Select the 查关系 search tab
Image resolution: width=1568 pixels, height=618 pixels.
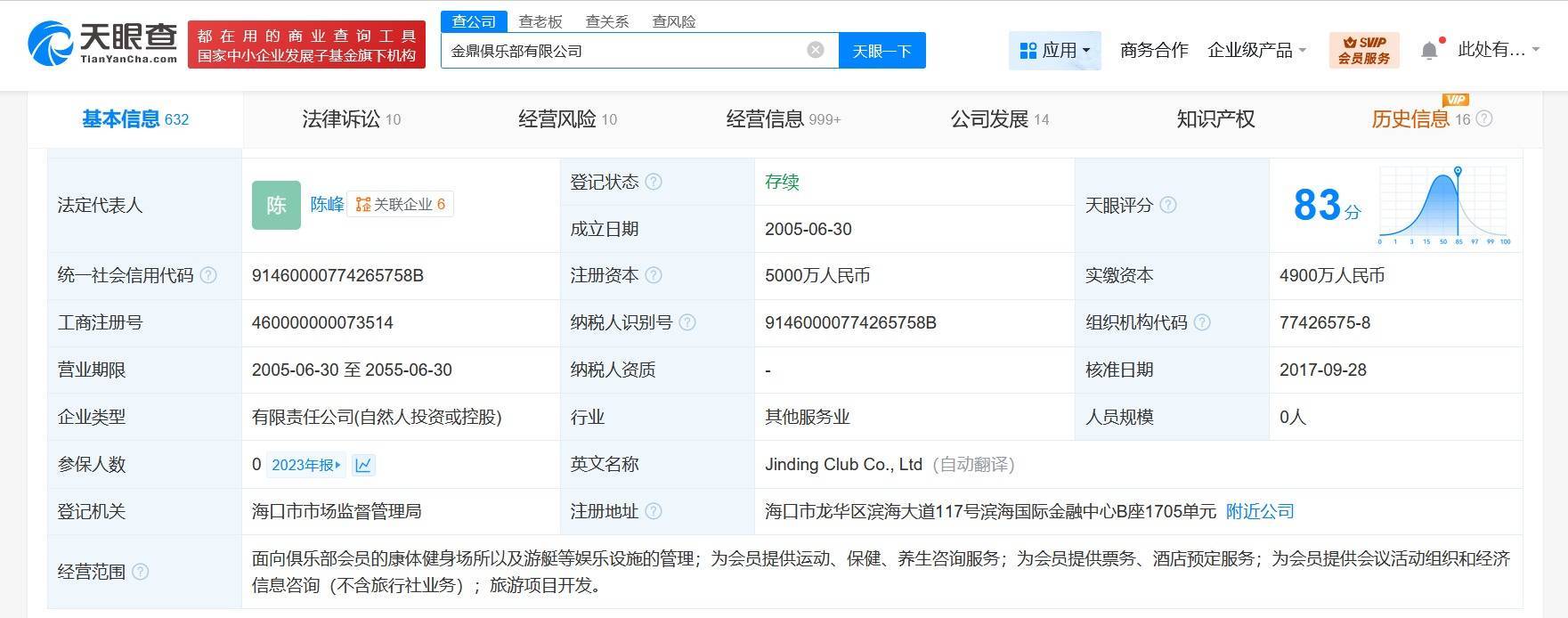[x=607, y=21]
